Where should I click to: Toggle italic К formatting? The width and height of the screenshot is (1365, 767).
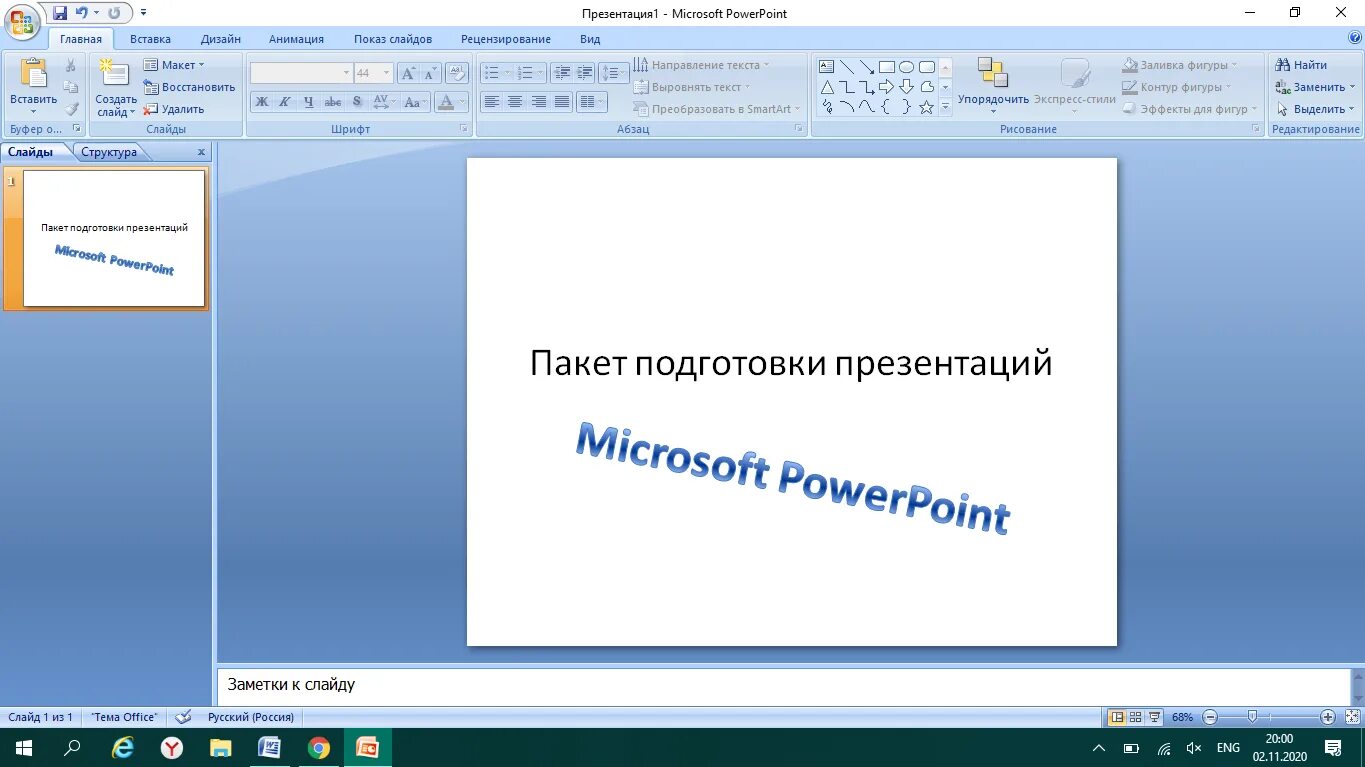[x=284, y=102]
